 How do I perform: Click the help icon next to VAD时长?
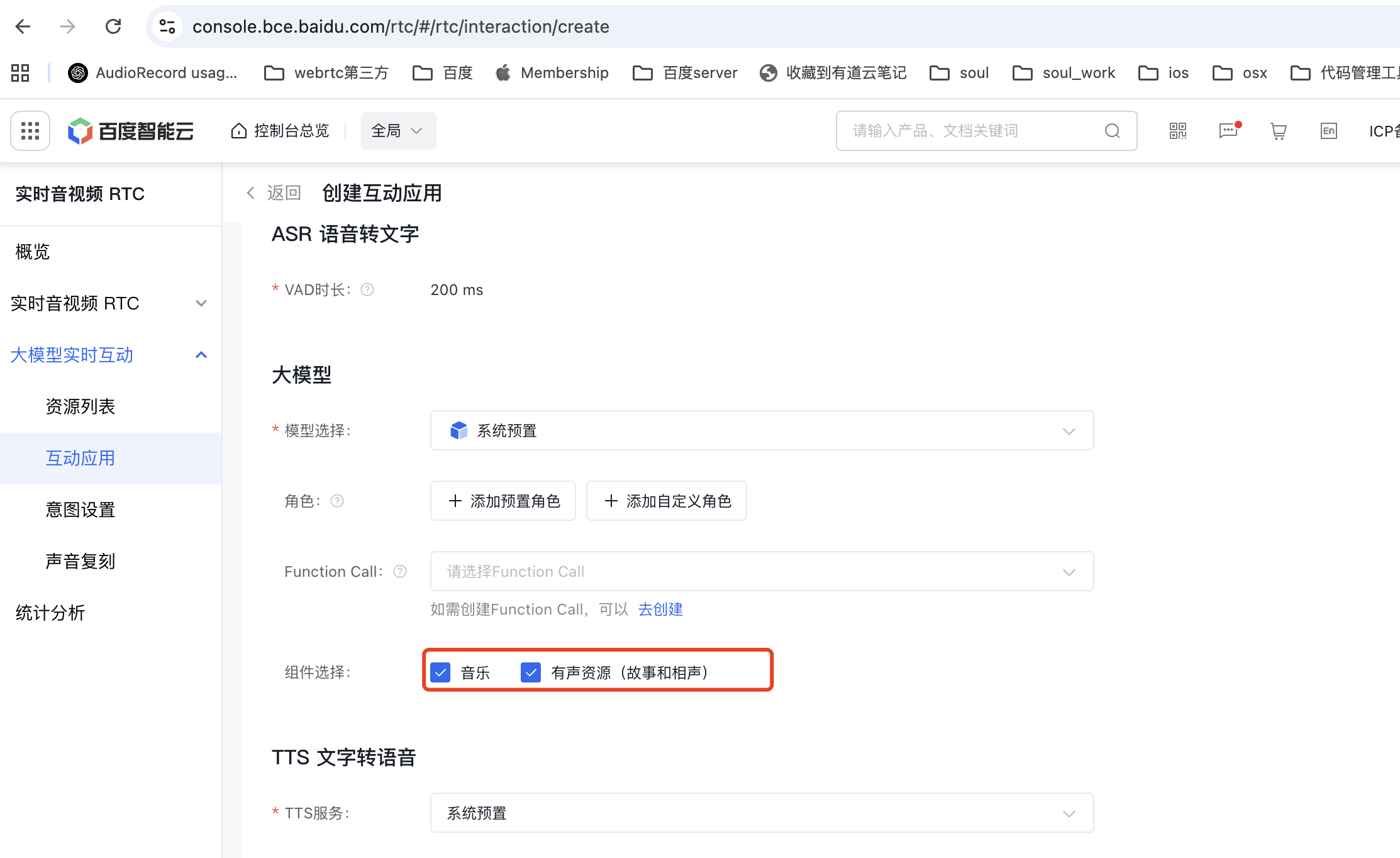(367, 289)
